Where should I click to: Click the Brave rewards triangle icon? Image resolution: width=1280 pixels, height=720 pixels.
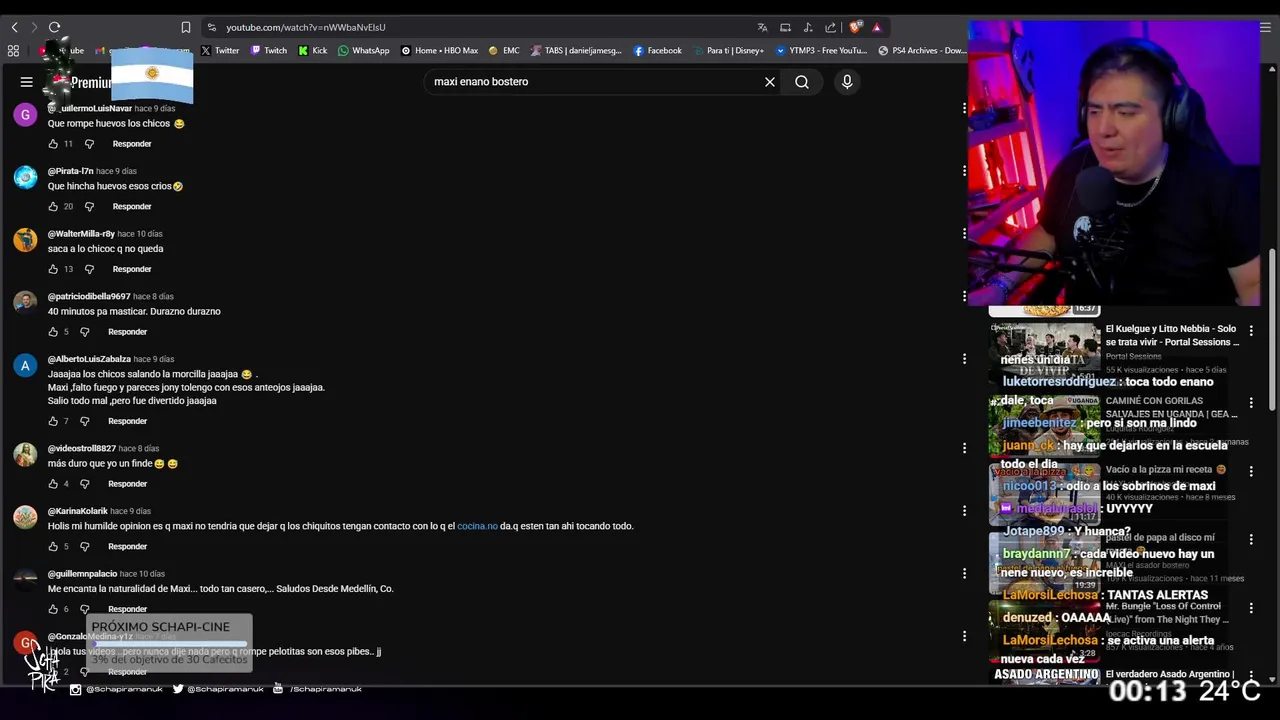(876, 27)
